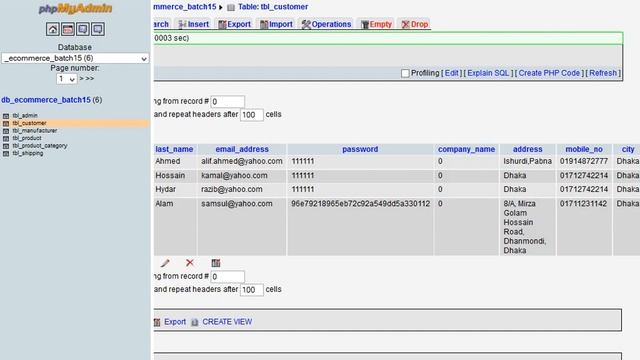
Task: Sort by last_name column header
Action: (x=174, y=149)
